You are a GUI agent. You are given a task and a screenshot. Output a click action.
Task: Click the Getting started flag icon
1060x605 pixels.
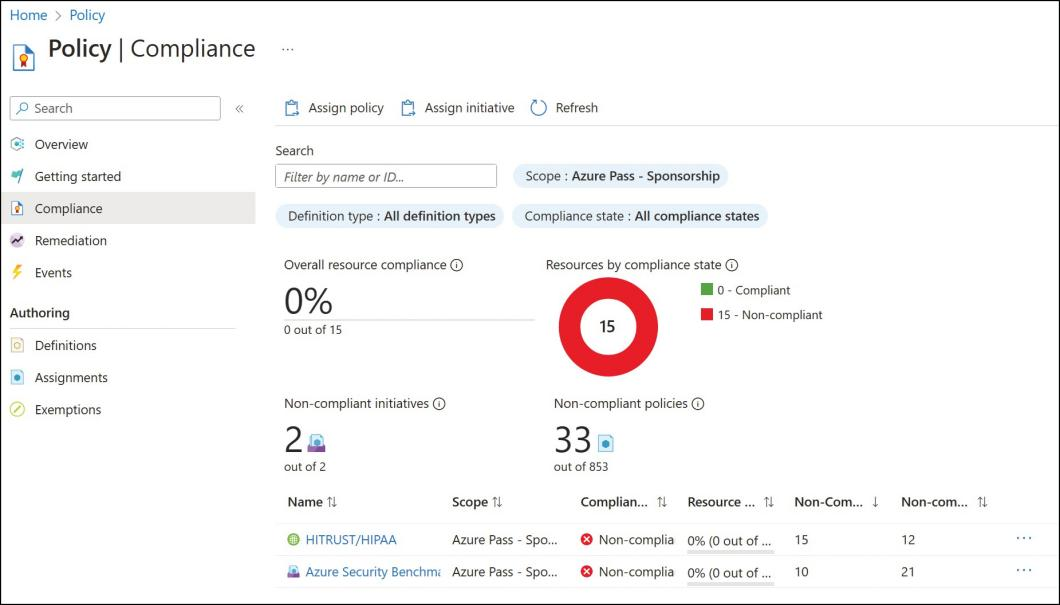[x=18, y=176]
